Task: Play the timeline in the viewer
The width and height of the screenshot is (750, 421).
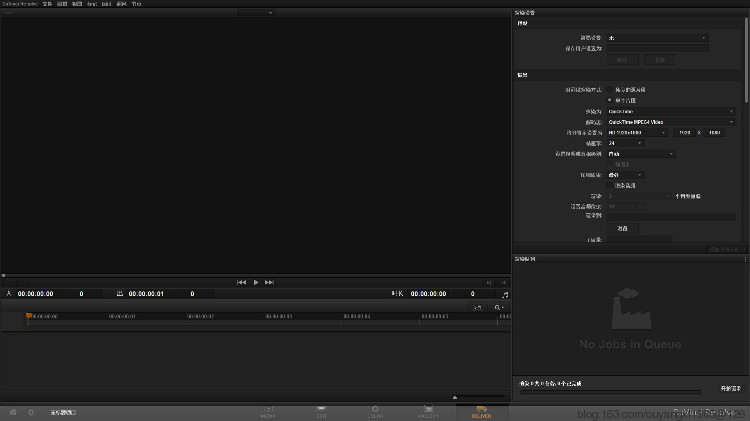Action: click(x=256, y=282)
